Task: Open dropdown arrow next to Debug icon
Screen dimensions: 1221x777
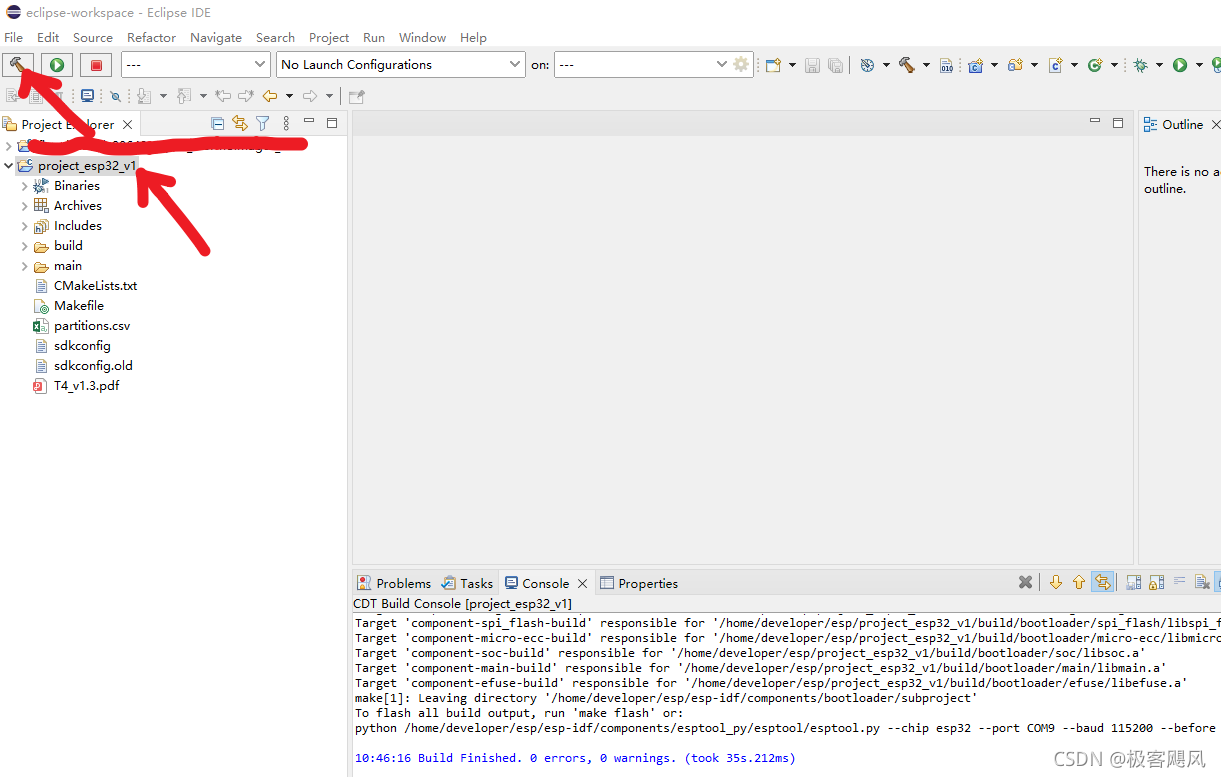Action: click(x=1159, y=65)
